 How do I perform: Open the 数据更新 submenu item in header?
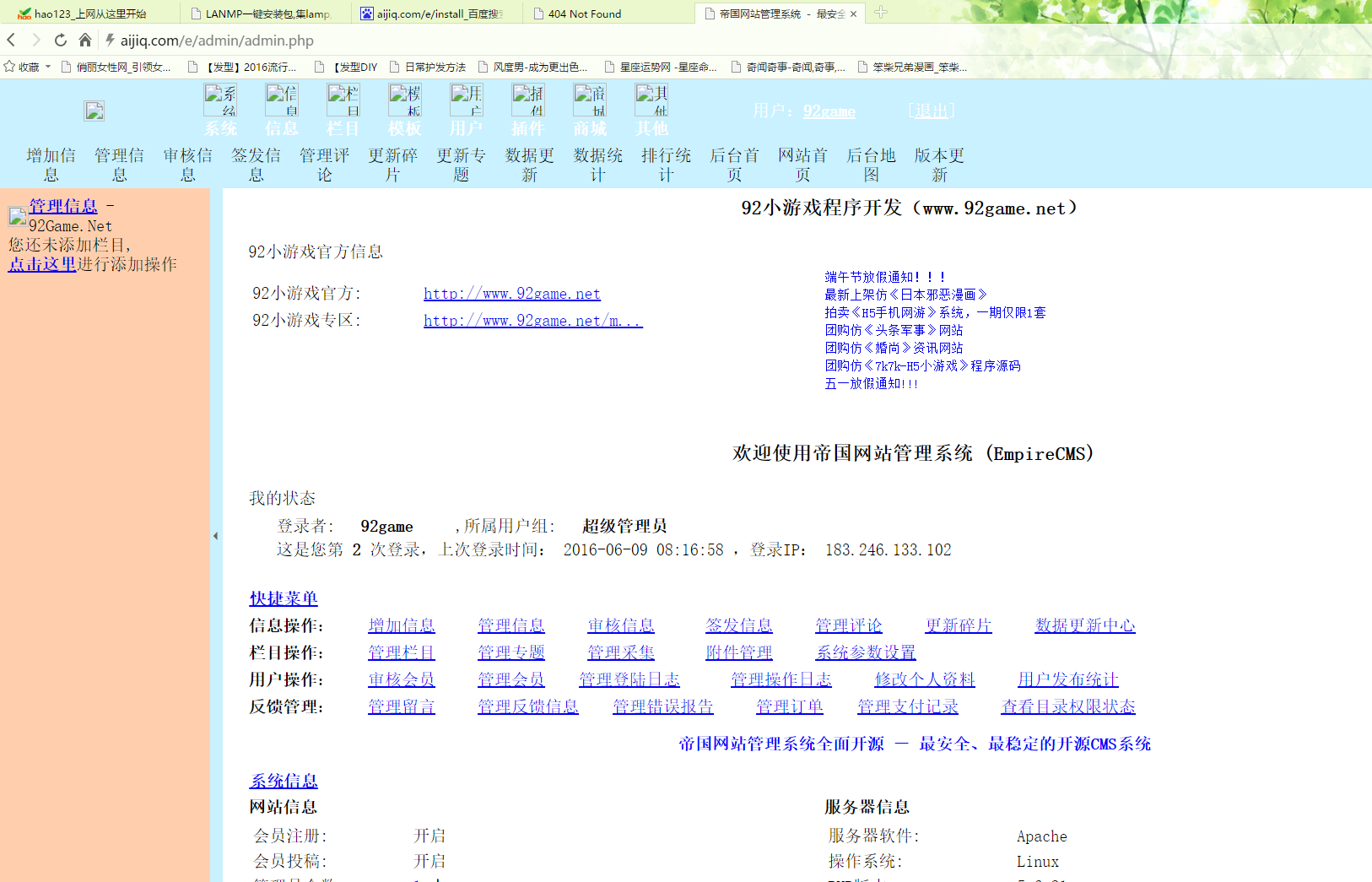click(x=529, y=165)
